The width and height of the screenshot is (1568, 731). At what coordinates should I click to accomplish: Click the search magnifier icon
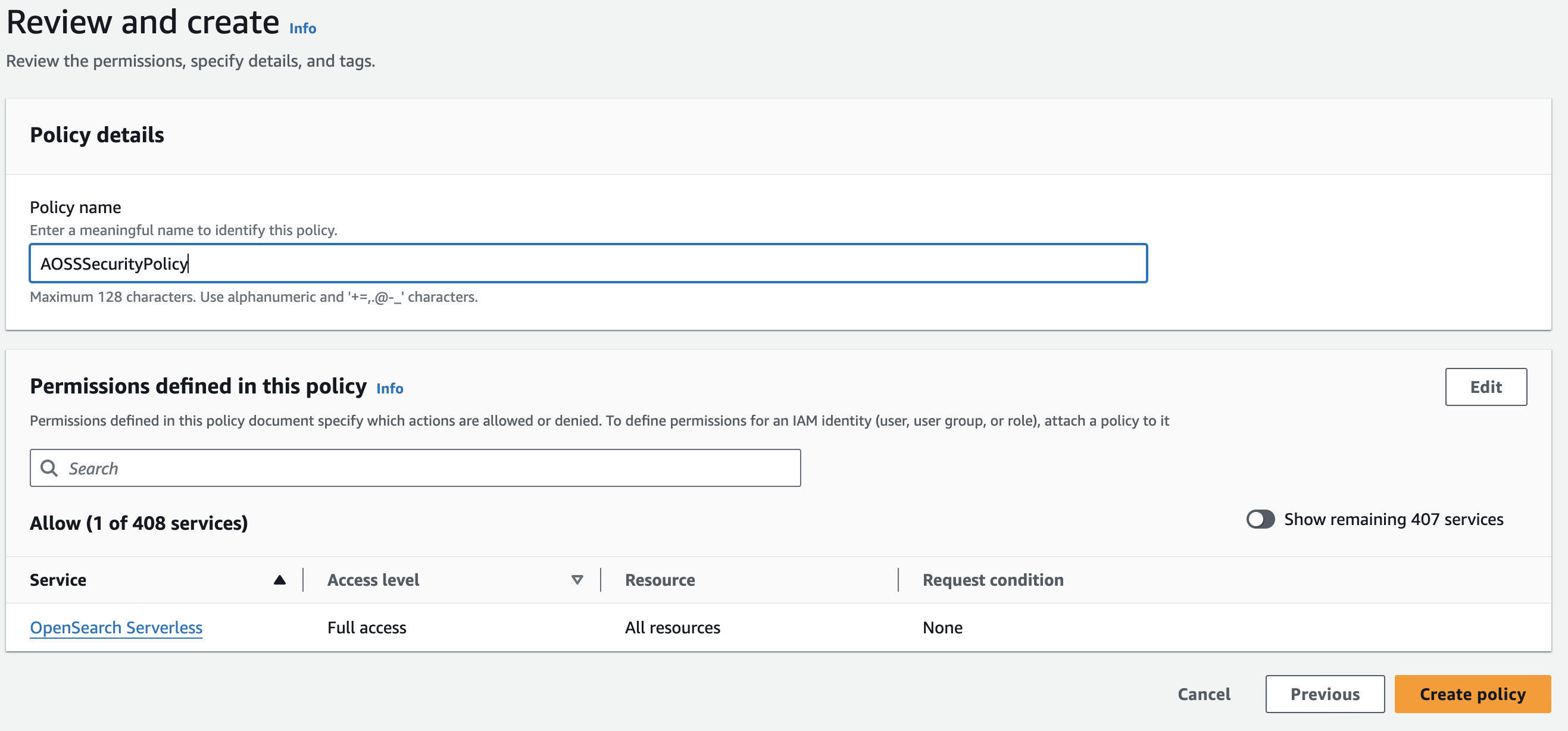[x=49, y=468]
